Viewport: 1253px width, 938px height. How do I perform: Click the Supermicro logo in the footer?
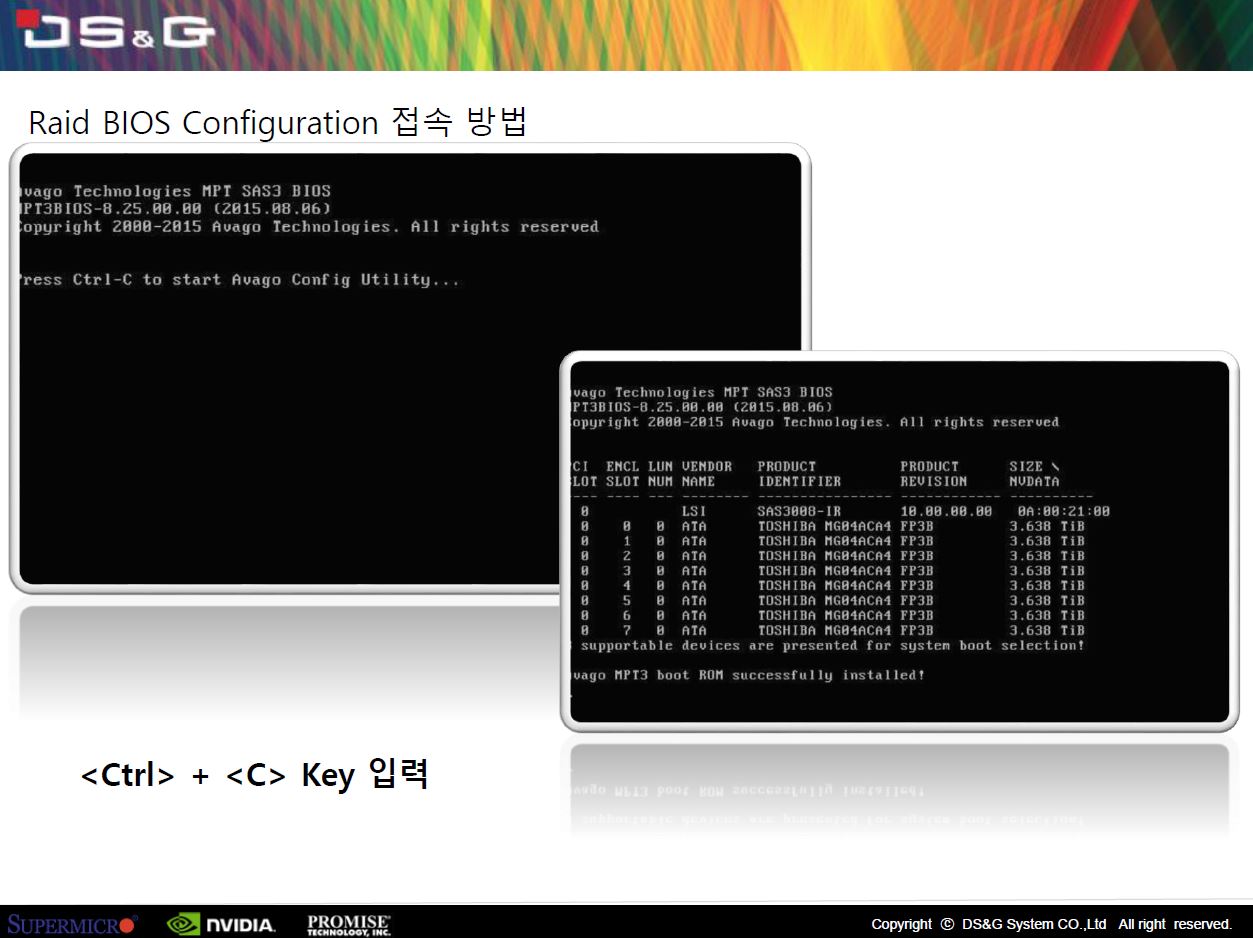(x=72, y=924)
